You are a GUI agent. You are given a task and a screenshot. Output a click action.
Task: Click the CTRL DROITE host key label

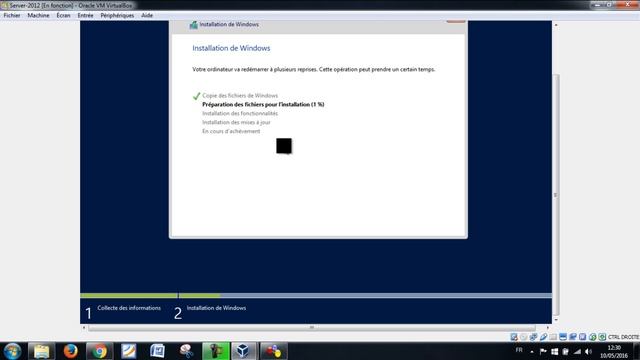point(623,337)
